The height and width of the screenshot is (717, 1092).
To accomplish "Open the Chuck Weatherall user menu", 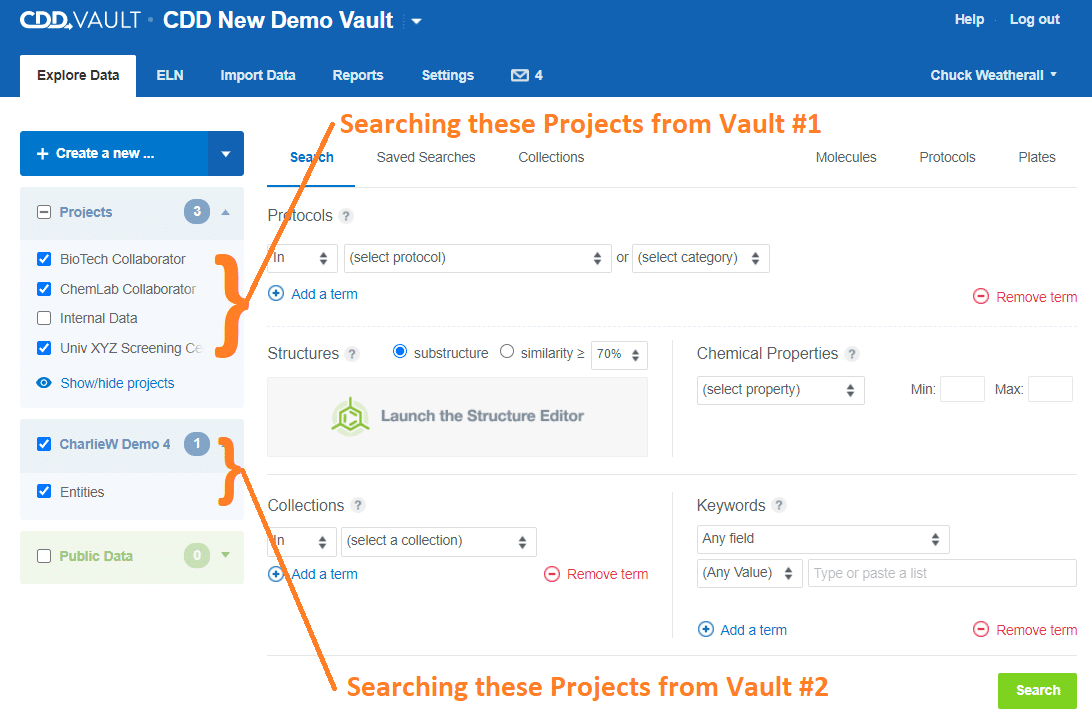I will [x=994, y=75].
